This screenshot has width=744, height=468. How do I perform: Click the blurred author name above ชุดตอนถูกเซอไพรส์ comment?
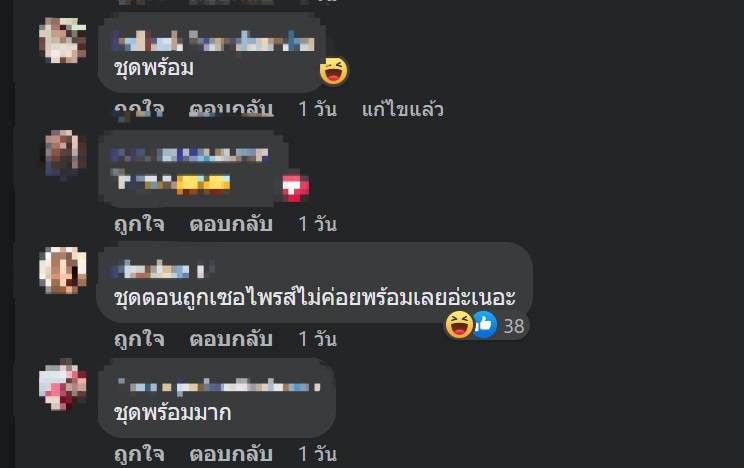(162, 270)
